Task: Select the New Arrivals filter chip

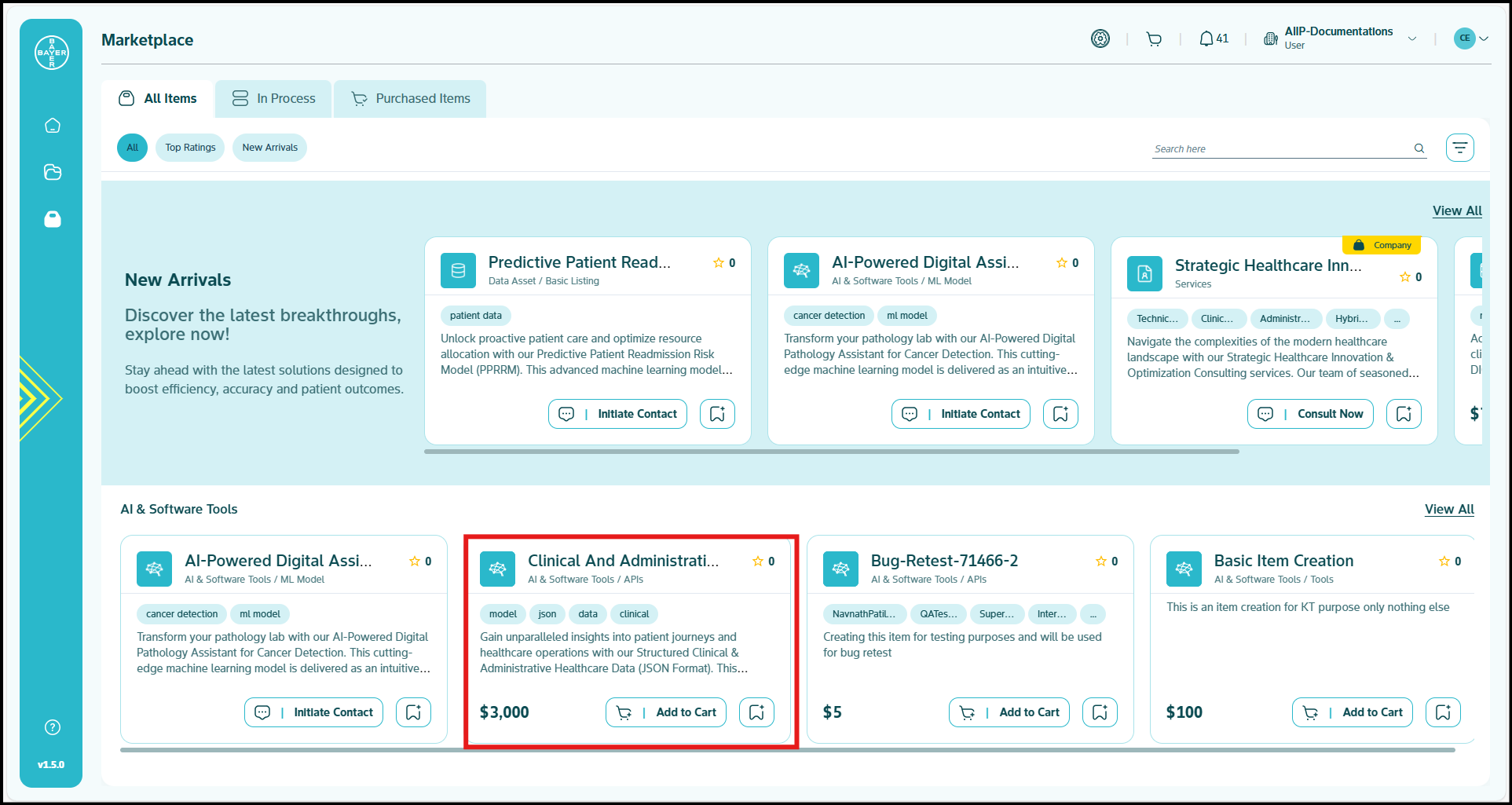Action: tap(269, 148)
